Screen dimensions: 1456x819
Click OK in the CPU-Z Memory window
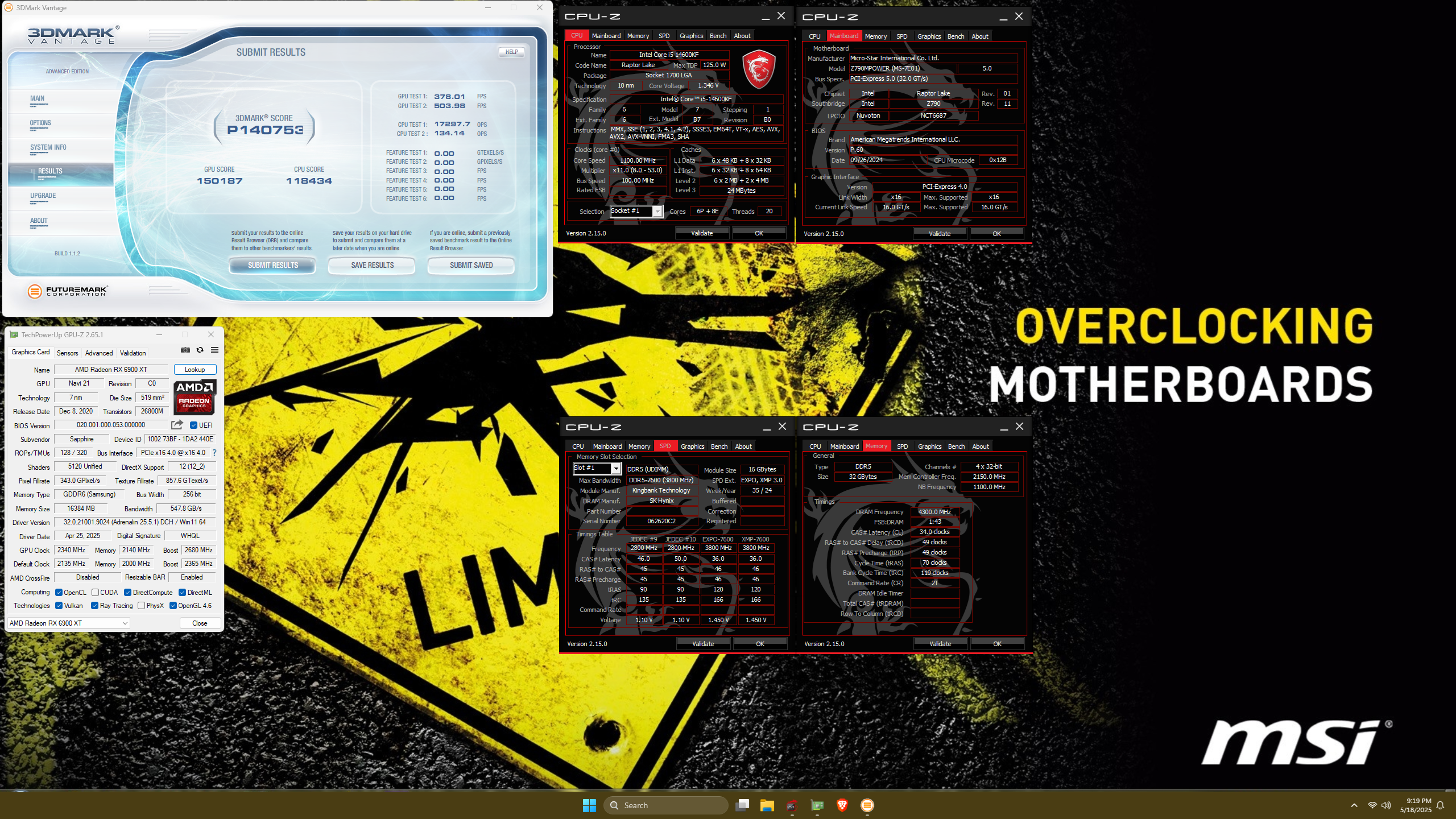(x=997, y=643)
